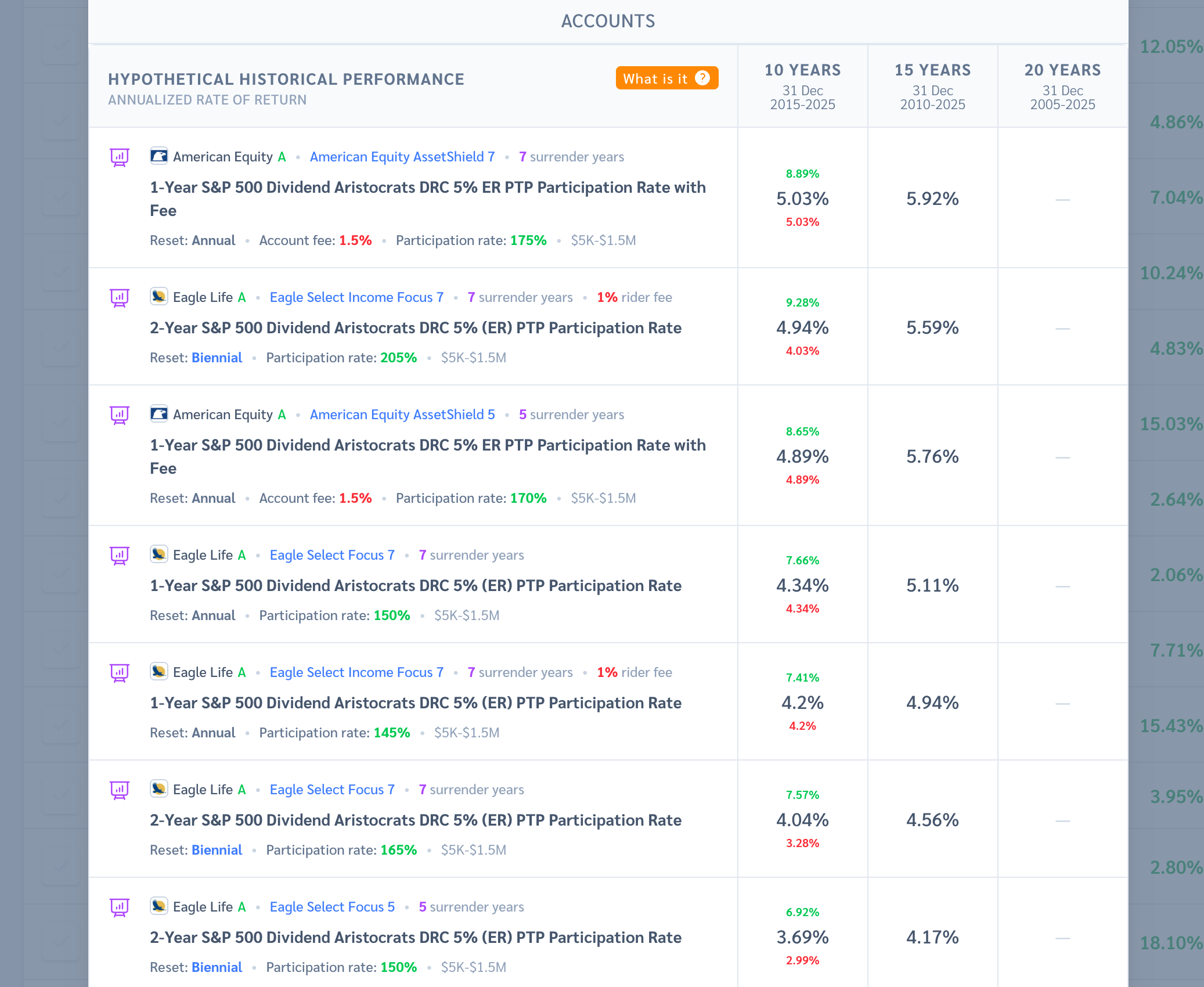The image size is (1204, 987).
Task: Click the 175% participation rate value
Action: tap(528, 240)
